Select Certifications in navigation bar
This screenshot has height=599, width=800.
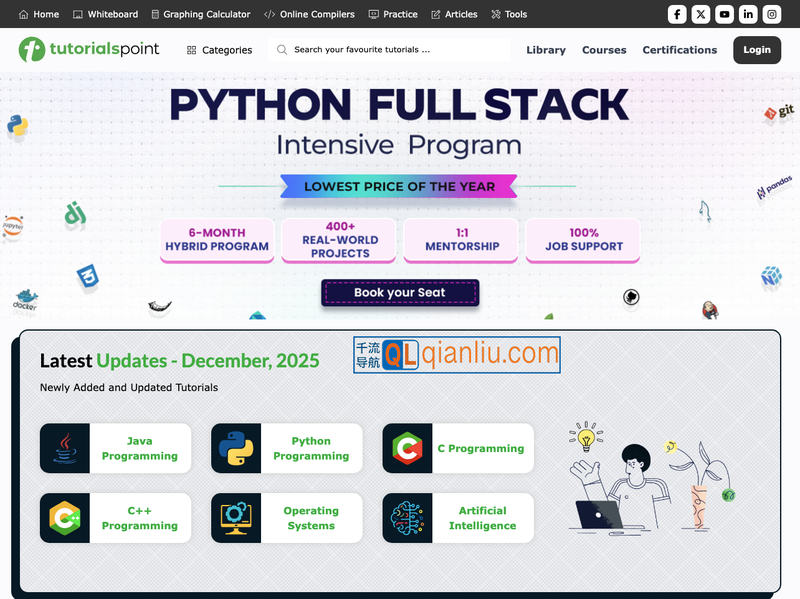pyautogui.click(x=679, y=50)
